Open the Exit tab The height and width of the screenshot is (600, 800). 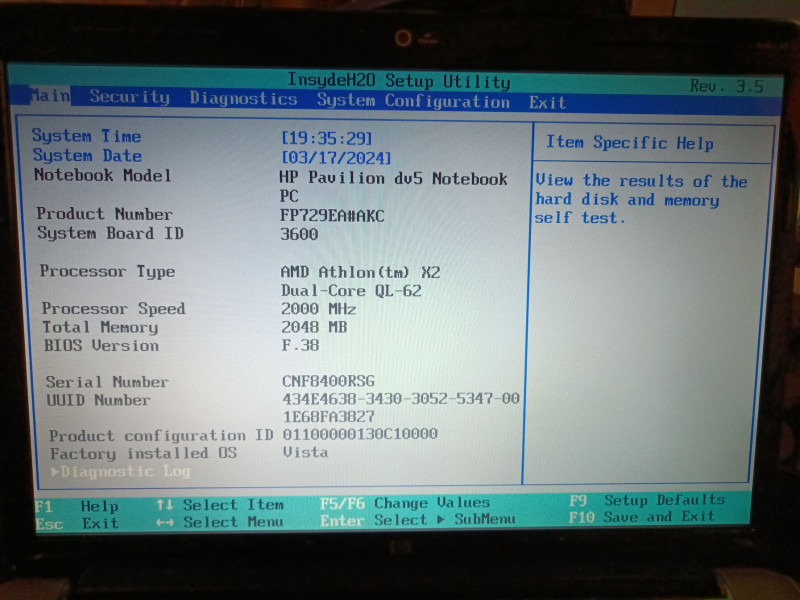point(547,103)
